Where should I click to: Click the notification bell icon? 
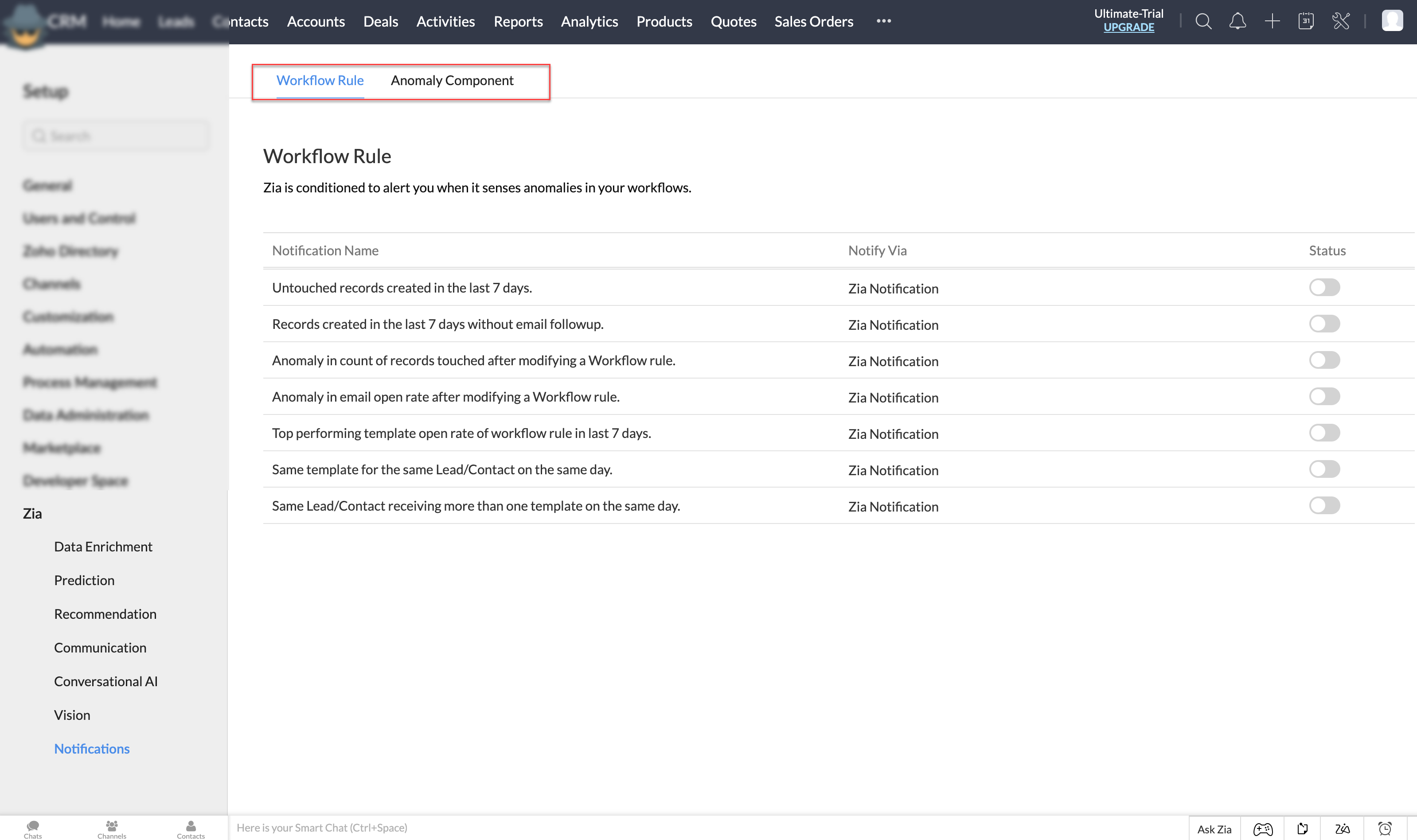[1237, 22]
